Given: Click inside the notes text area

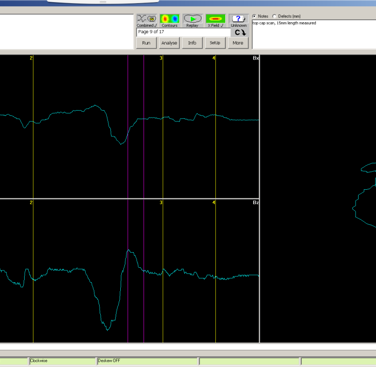Looking at the screenshot, I should pos(314,34).
